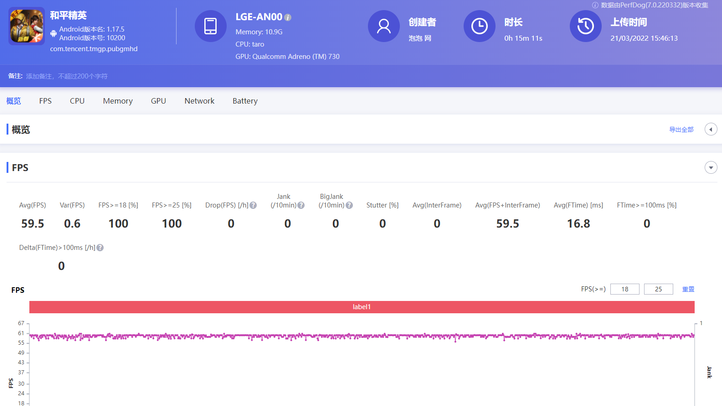Collapse the FPS section with arrow
The image size is (722, 406).
pyautogui.click(x=711, y=168)
